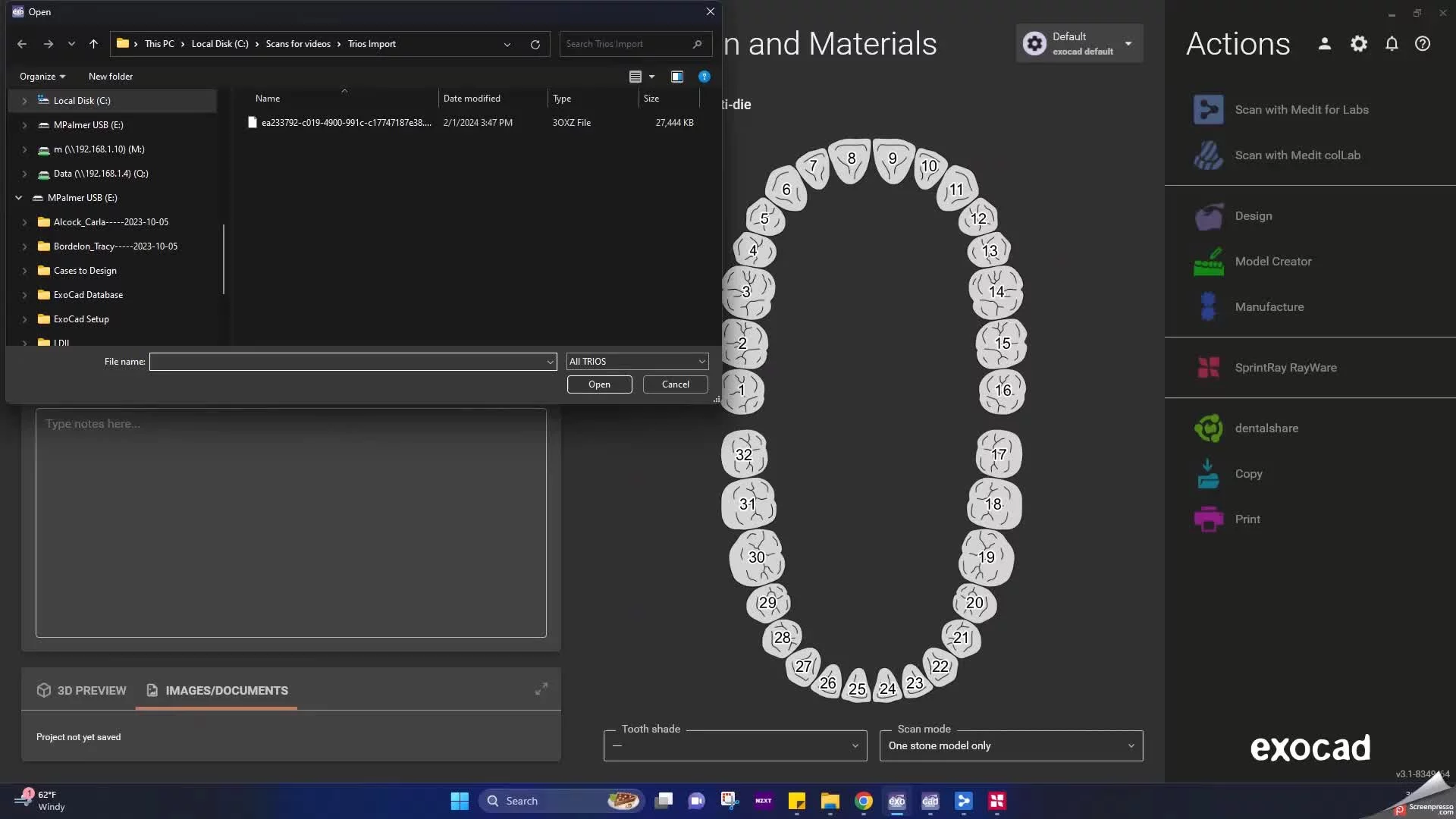
Task: Sort files by Date modified column
Action: [x=472, y=99]
